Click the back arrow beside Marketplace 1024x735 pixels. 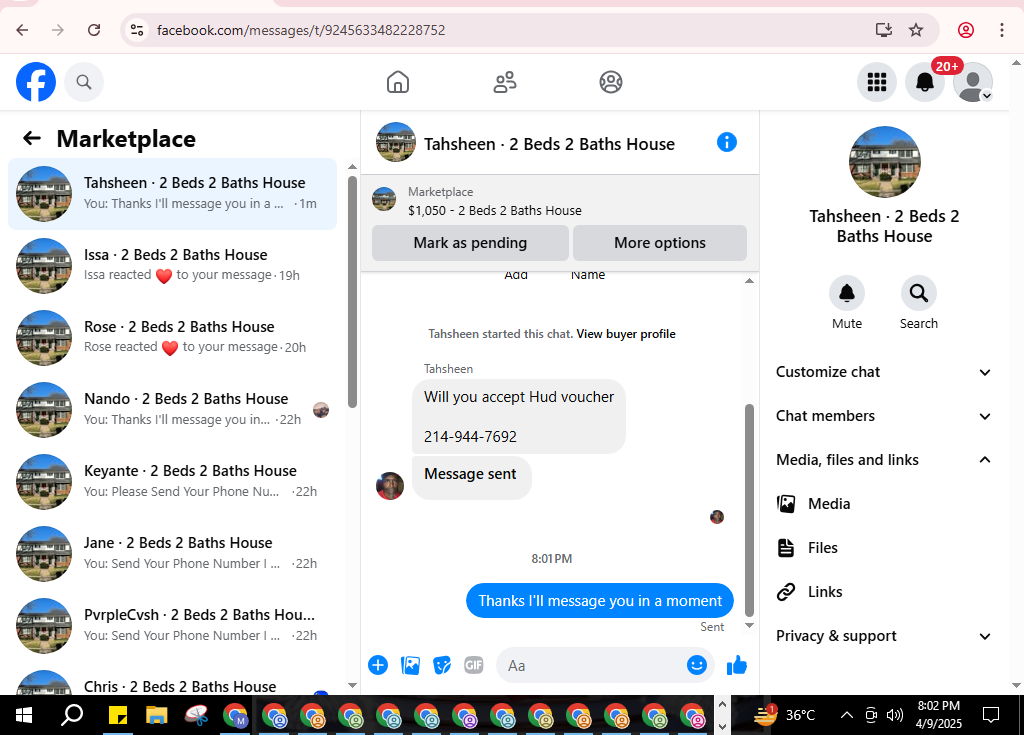(32, 138)
